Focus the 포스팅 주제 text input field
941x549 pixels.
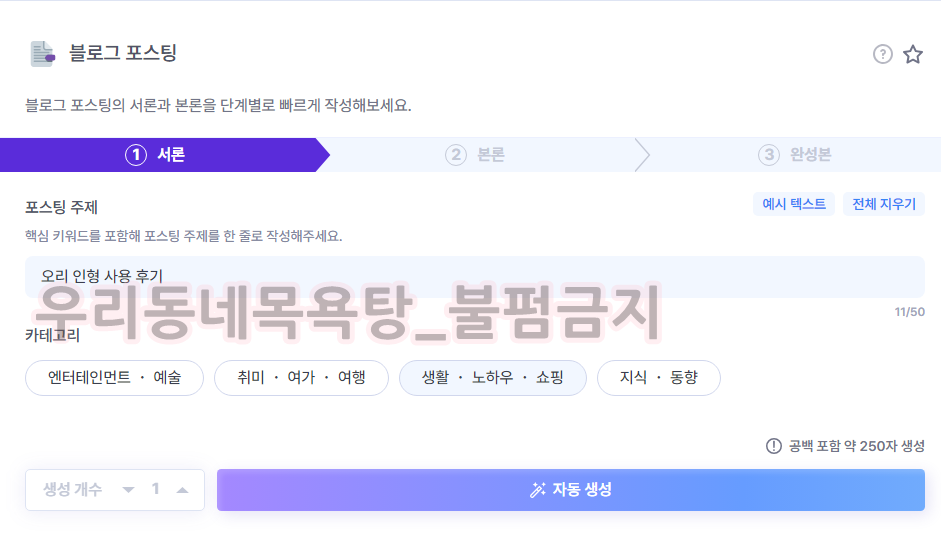(474, 276)
